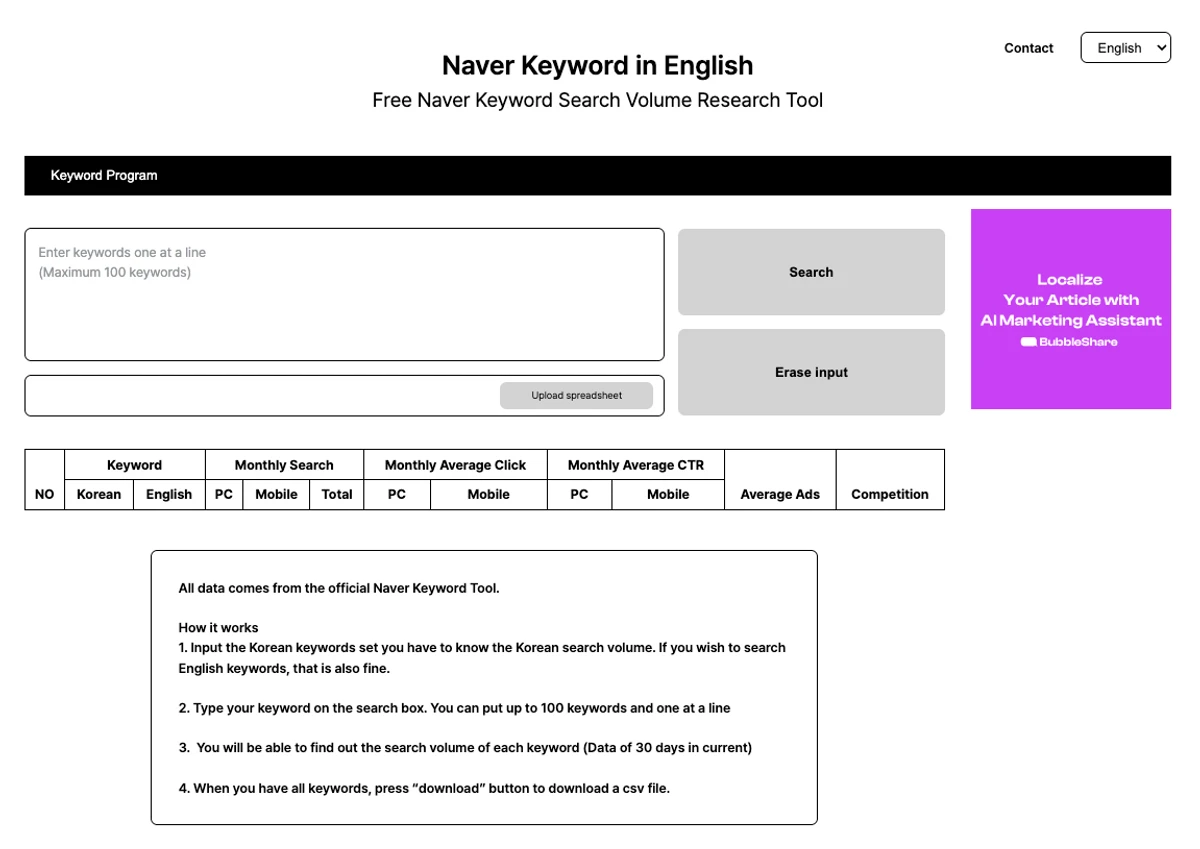Open the BubbleShare AI Marketing Assistant banner
Viewport: 1200px width, 849px height.
[x=1071, y=309]
